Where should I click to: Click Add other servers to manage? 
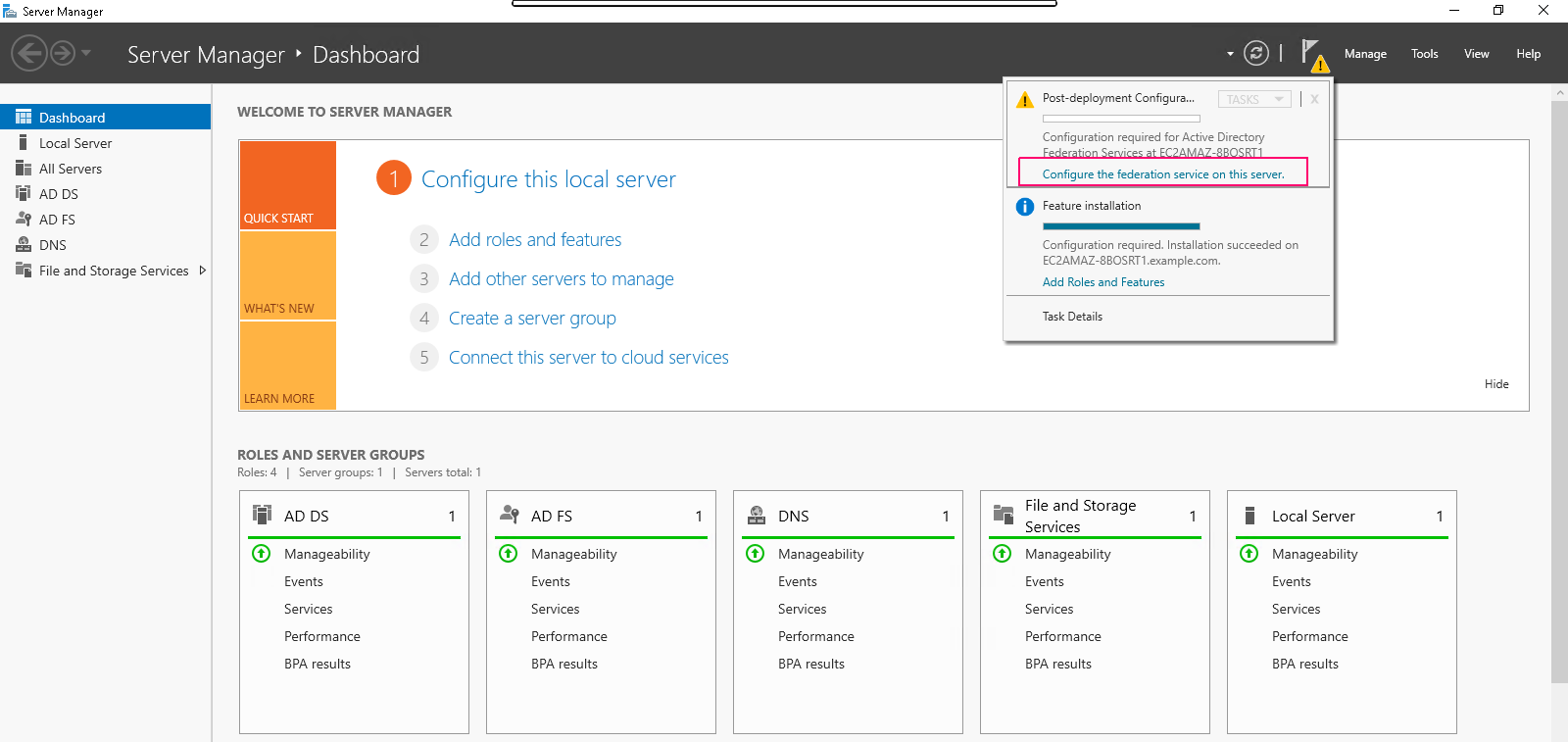click(x=562, y=279)
